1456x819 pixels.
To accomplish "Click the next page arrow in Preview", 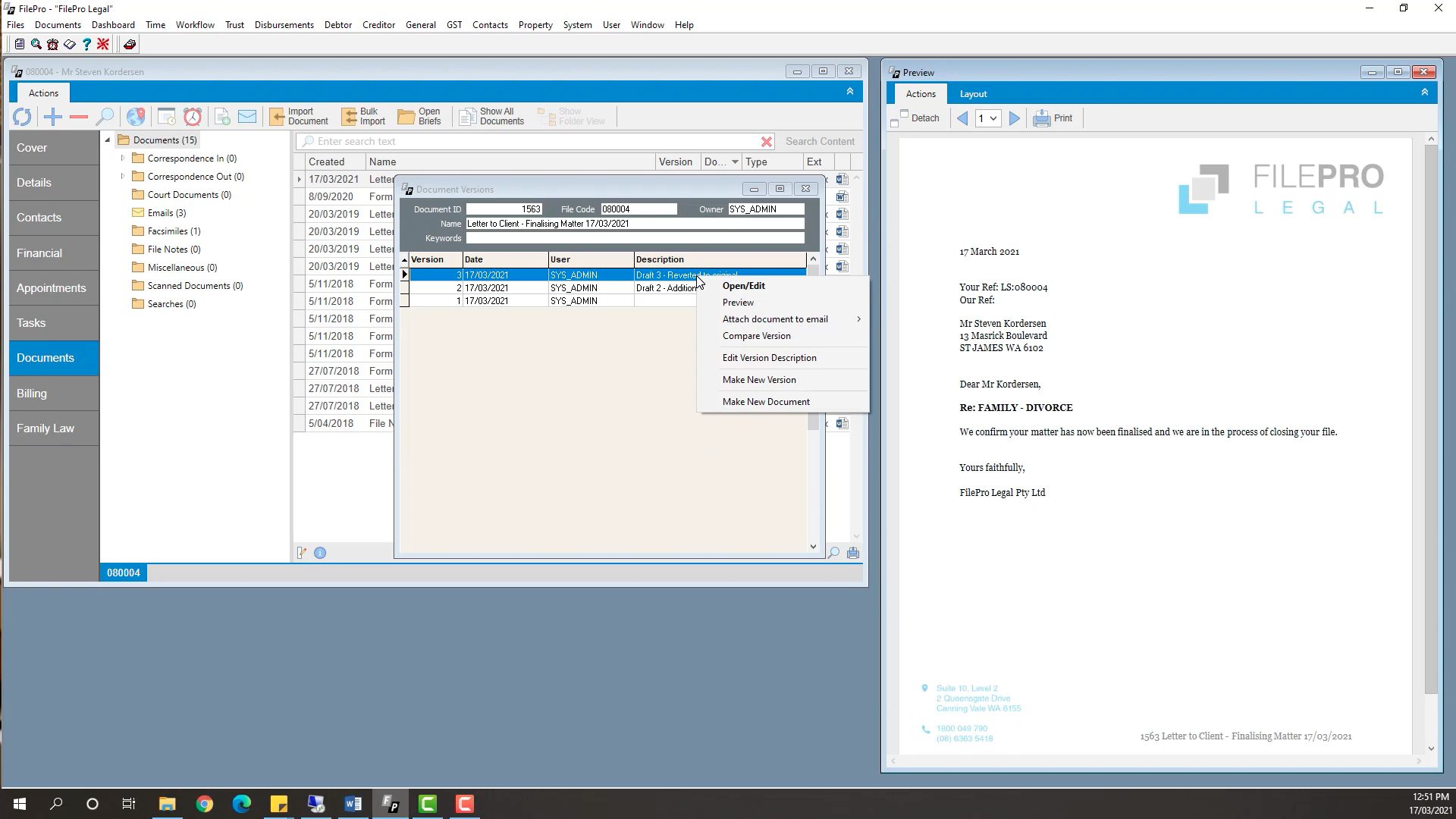I will [1014, 118].
